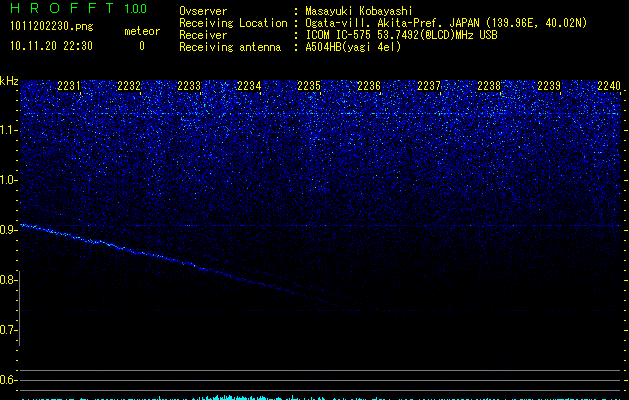Click the 2235 time marker

[x=309, y=86]
